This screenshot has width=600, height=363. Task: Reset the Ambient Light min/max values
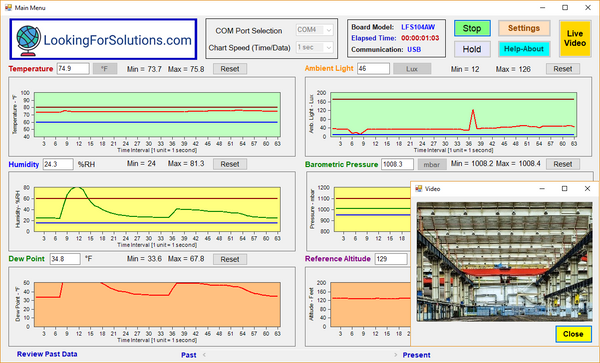click(x=562, y=69)
